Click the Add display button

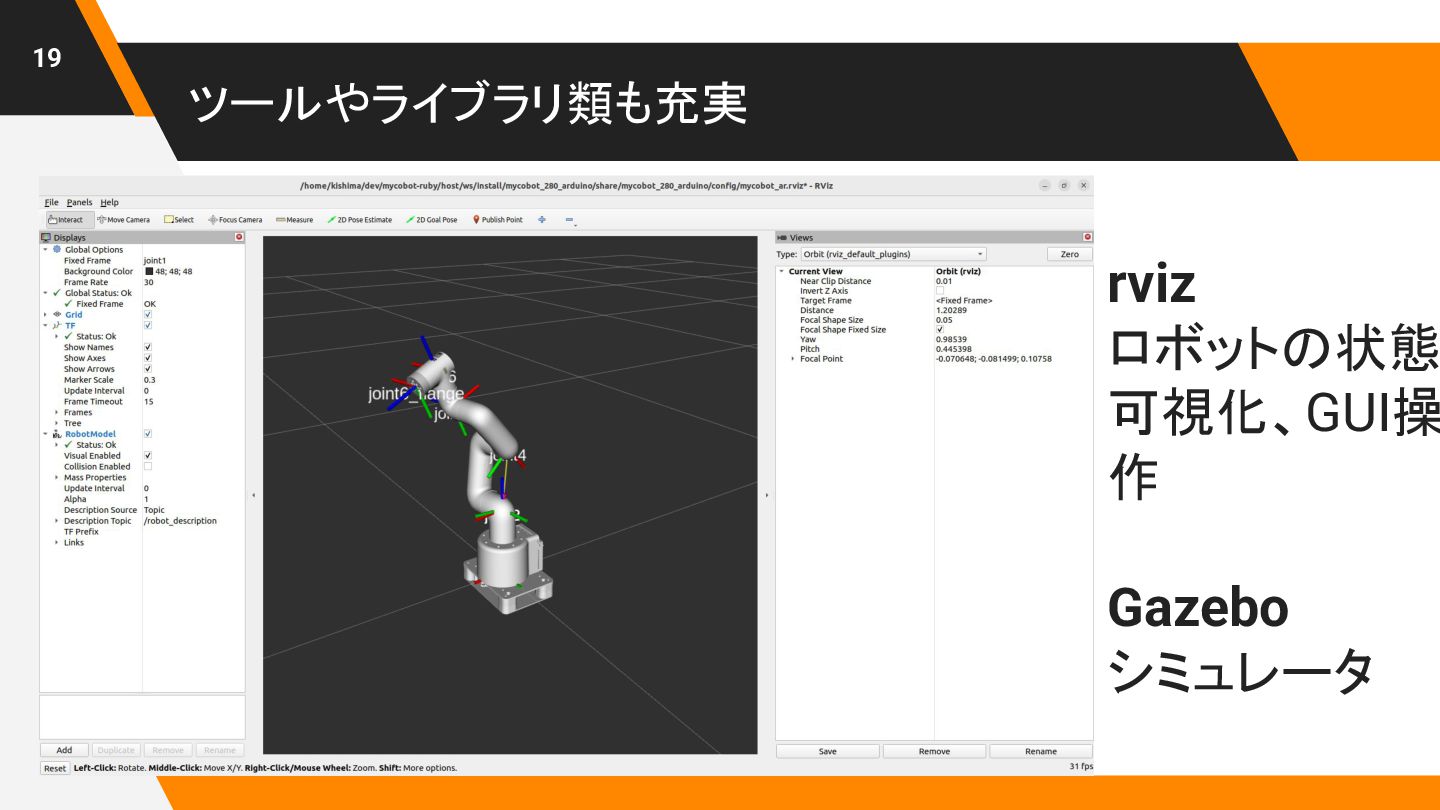tap(64, 750)
